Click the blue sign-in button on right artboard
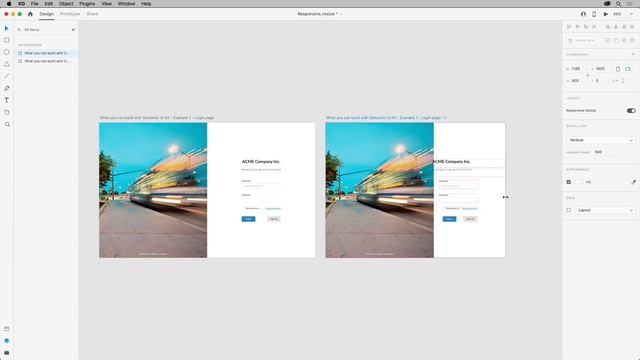This screenshot has width=640, height=360. click(x=449, y=219)
